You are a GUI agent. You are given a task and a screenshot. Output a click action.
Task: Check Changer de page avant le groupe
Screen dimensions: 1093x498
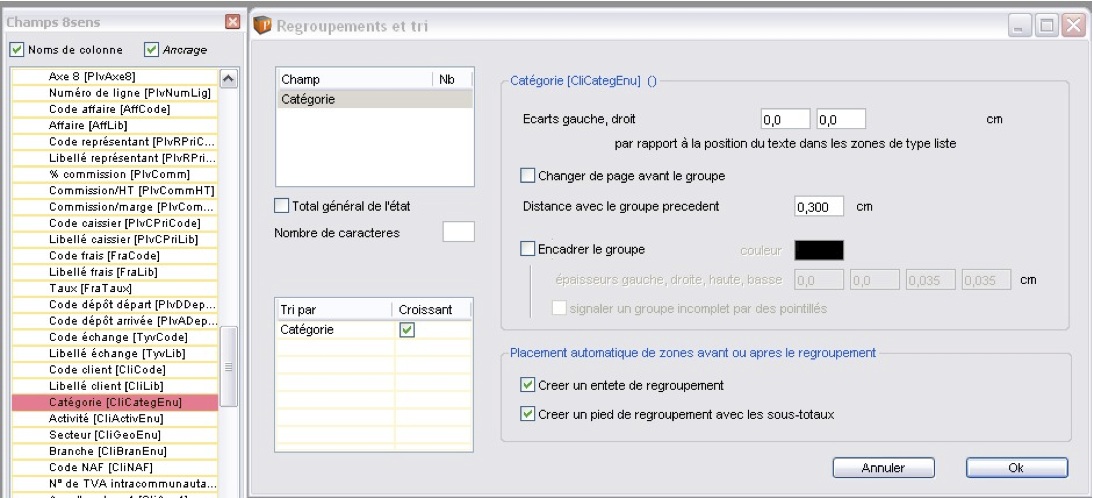528,176
